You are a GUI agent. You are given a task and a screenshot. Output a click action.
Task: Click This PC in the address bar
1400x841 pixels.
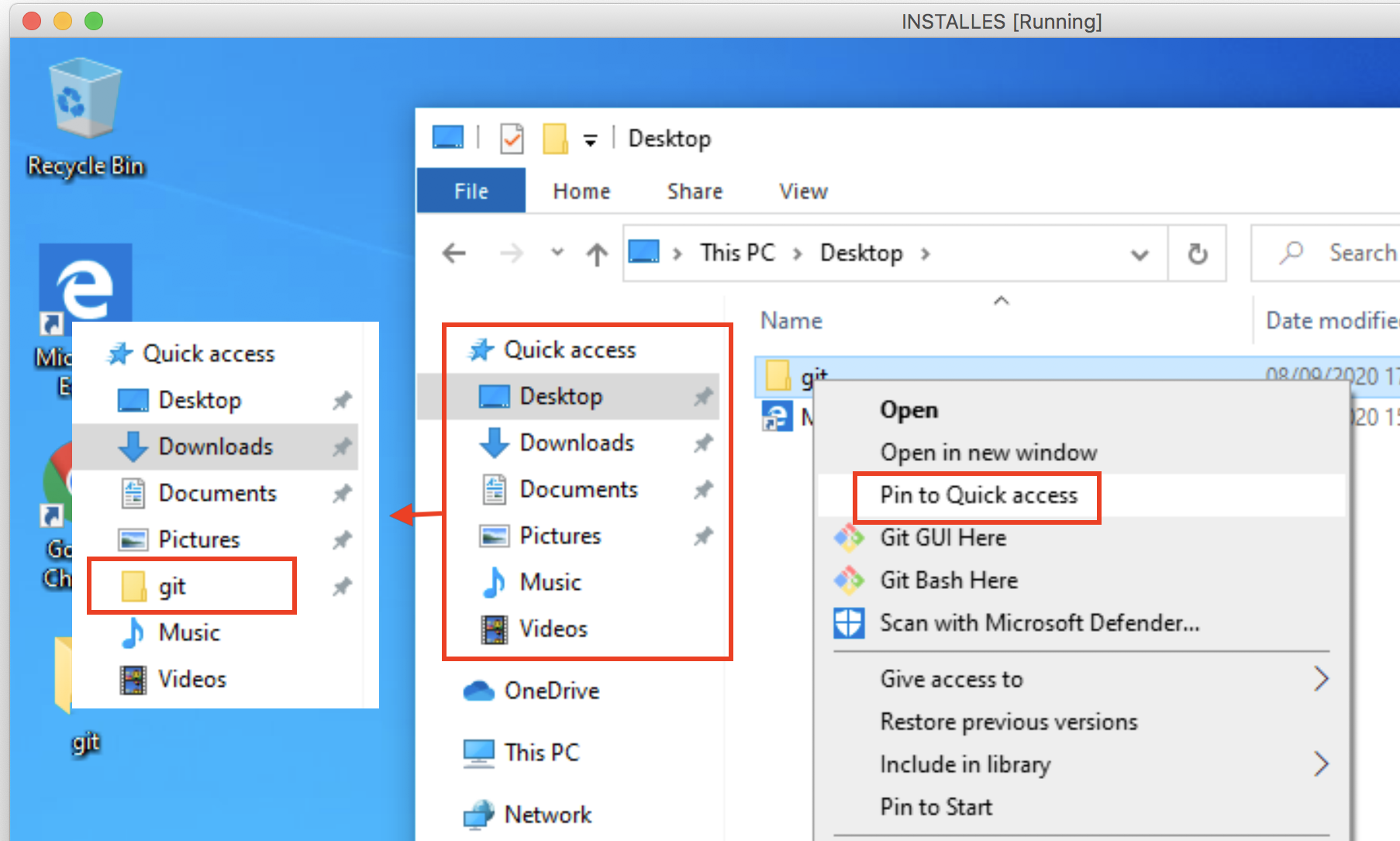pyautogui.click(x=737, y=253)
